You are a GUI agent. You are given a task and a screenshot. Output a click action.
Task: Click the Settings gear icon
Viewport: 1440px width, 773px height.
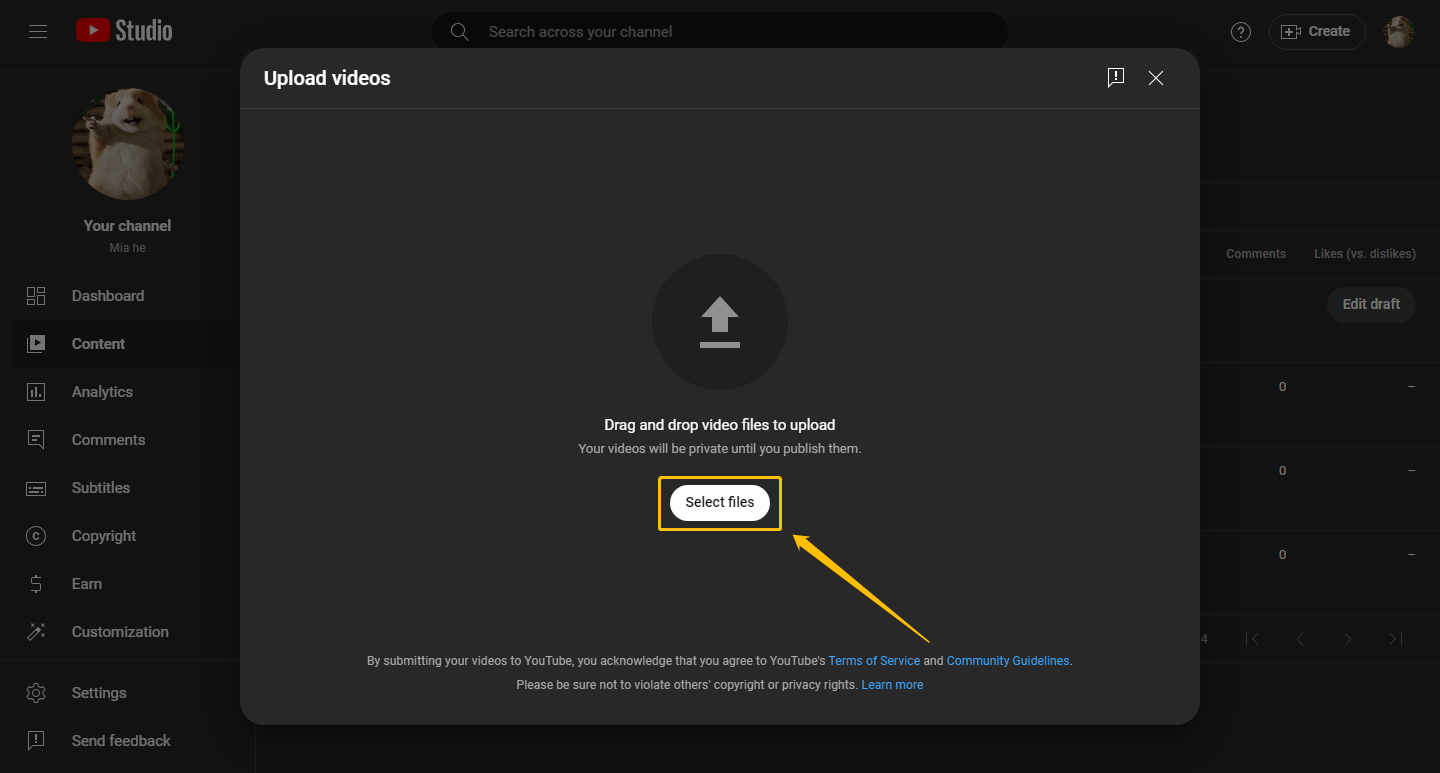click(x=36, y=693)
